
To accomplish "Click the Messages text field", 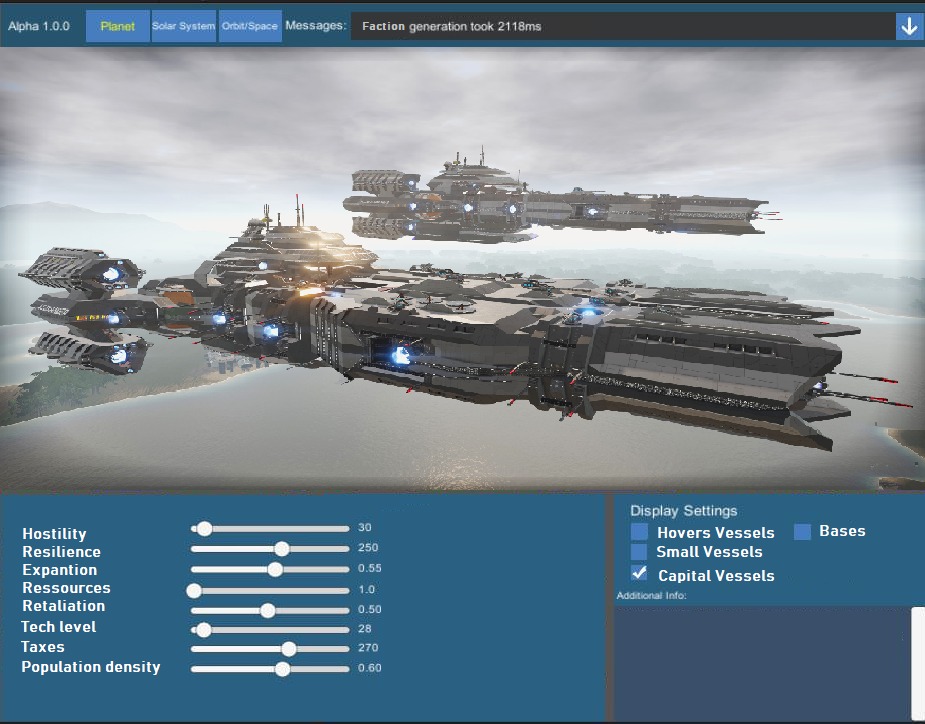I will [622, 27].
